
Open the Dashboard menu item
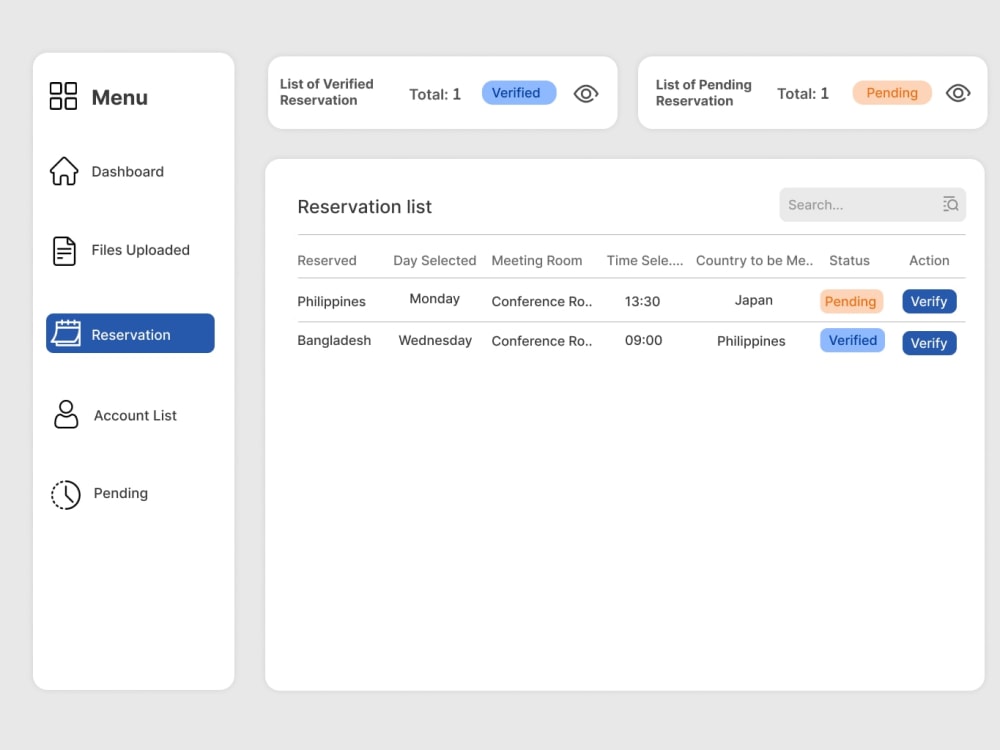128,172
